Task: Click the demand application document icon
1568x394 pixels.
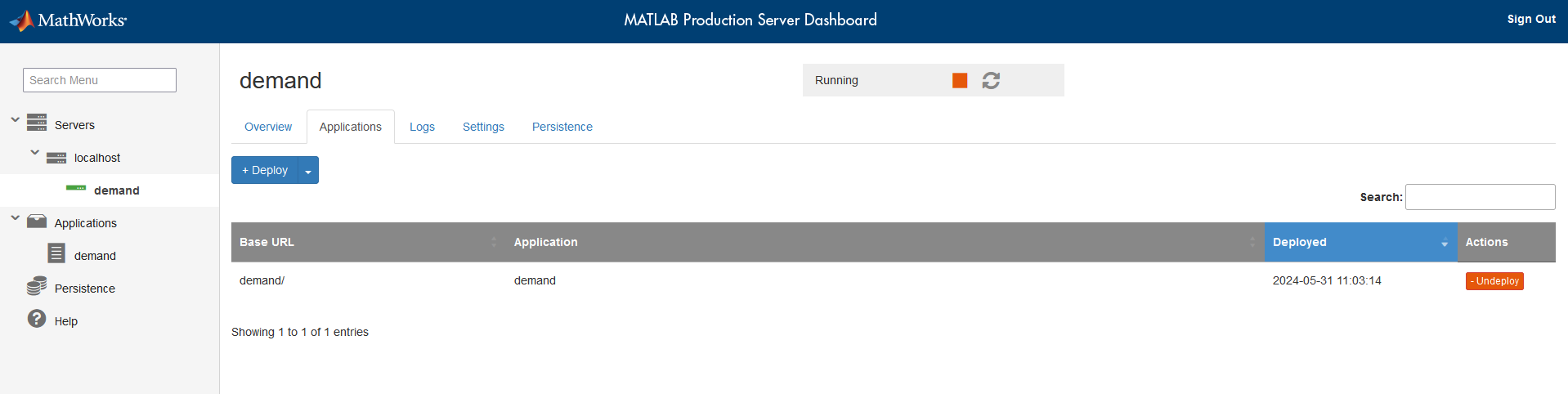Action: click(56, 253)
